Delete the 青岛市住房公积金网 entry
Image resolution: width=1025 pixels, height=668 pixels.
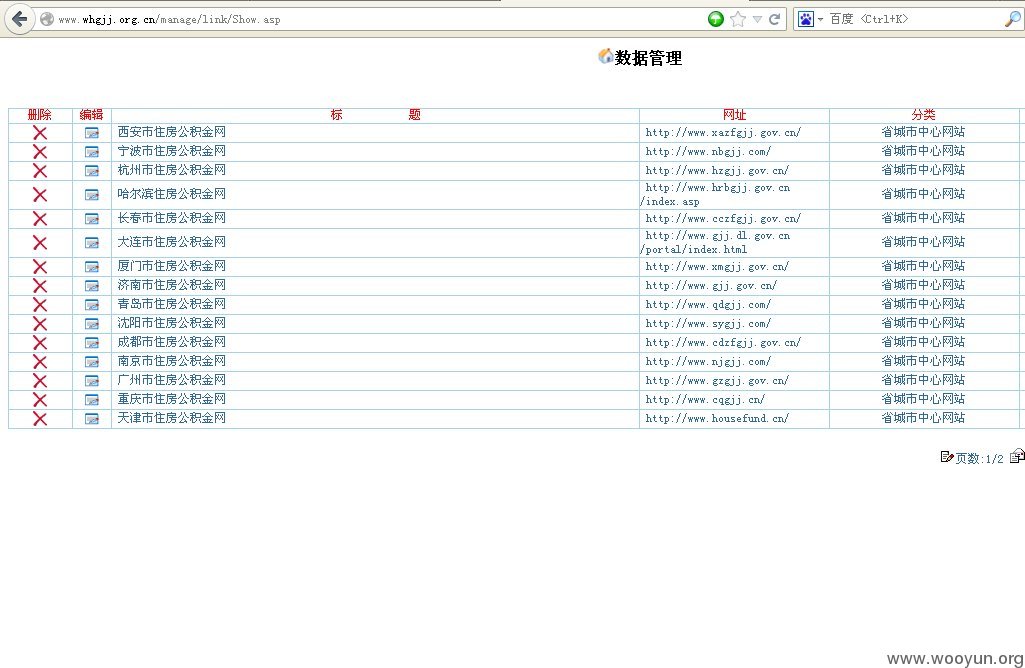40,305
